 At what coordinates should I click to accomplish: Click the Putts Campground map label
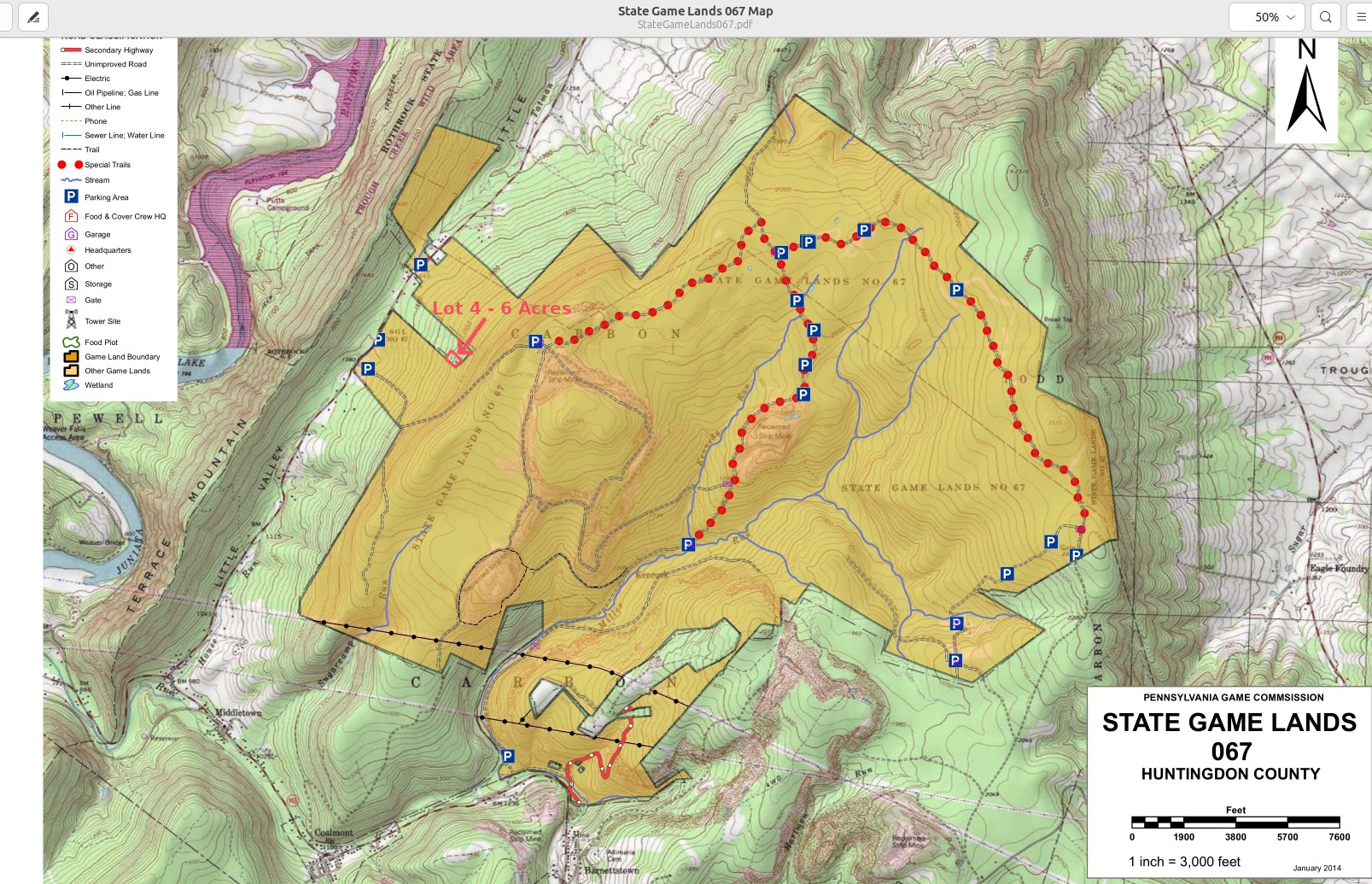pyautogui.click(x=288, y=204)
